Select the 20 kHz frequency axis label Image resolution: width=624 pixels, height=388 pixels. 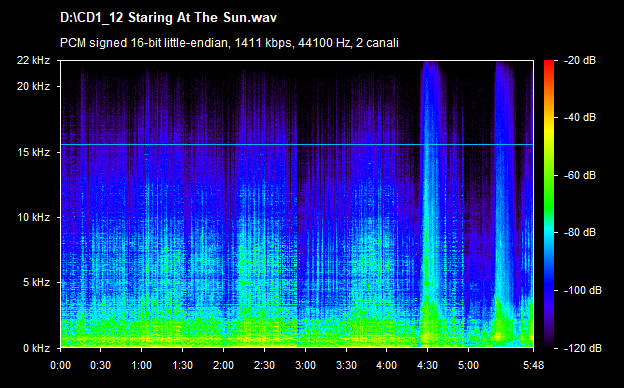[33, 86]
